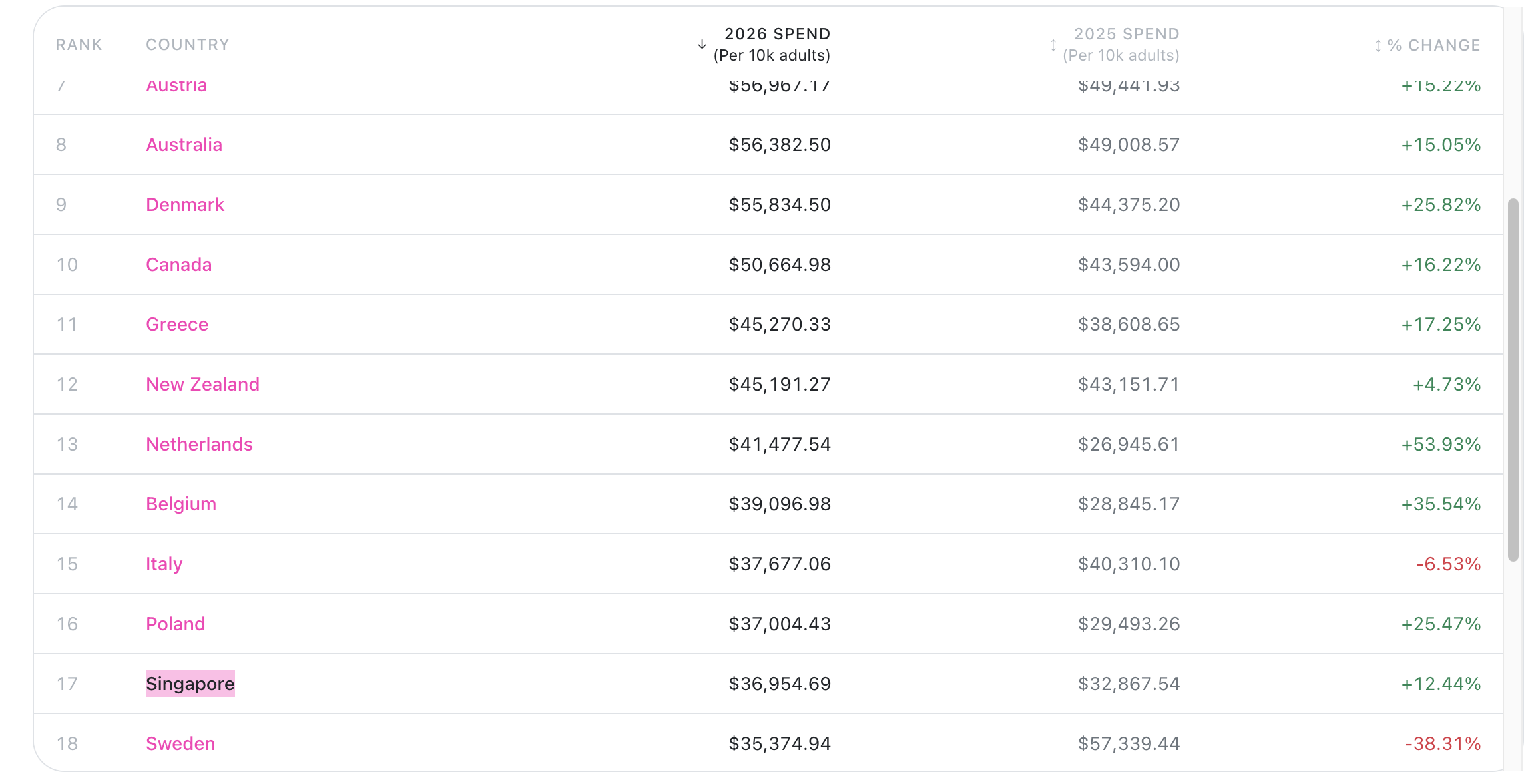Screen dimensions: 1534x784
Task: Click the COUNTRY column header
Action: click(x=188, y=45)
